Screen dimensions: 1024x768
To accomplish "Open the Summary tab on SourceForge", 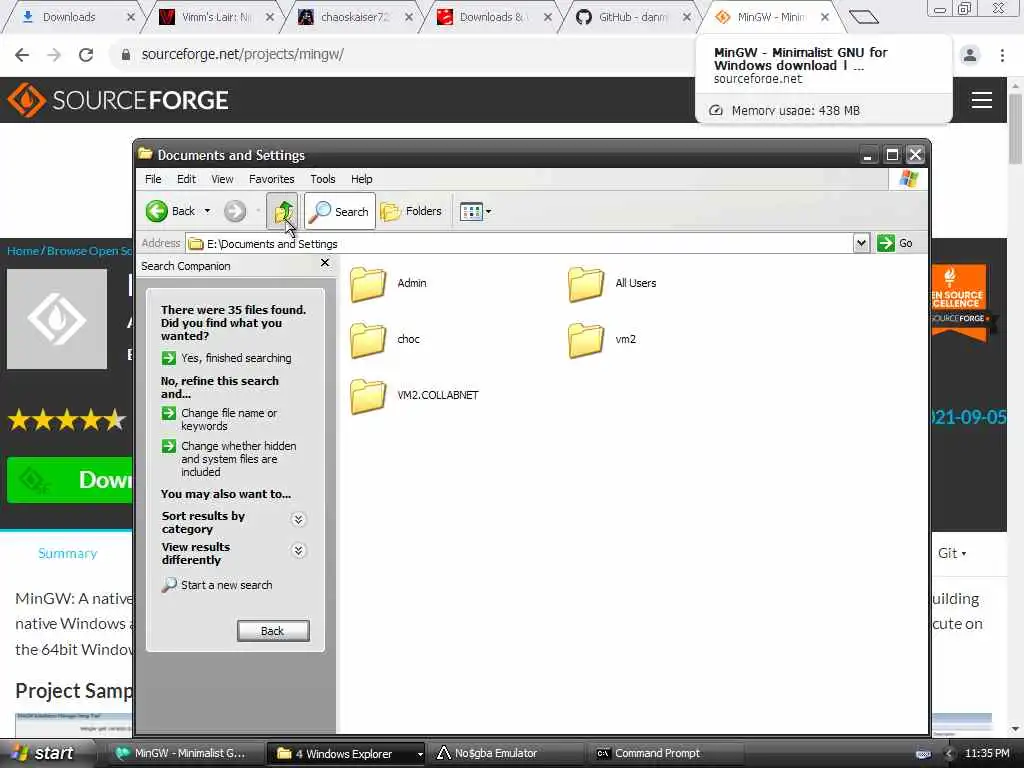I will tap(67, 553).
